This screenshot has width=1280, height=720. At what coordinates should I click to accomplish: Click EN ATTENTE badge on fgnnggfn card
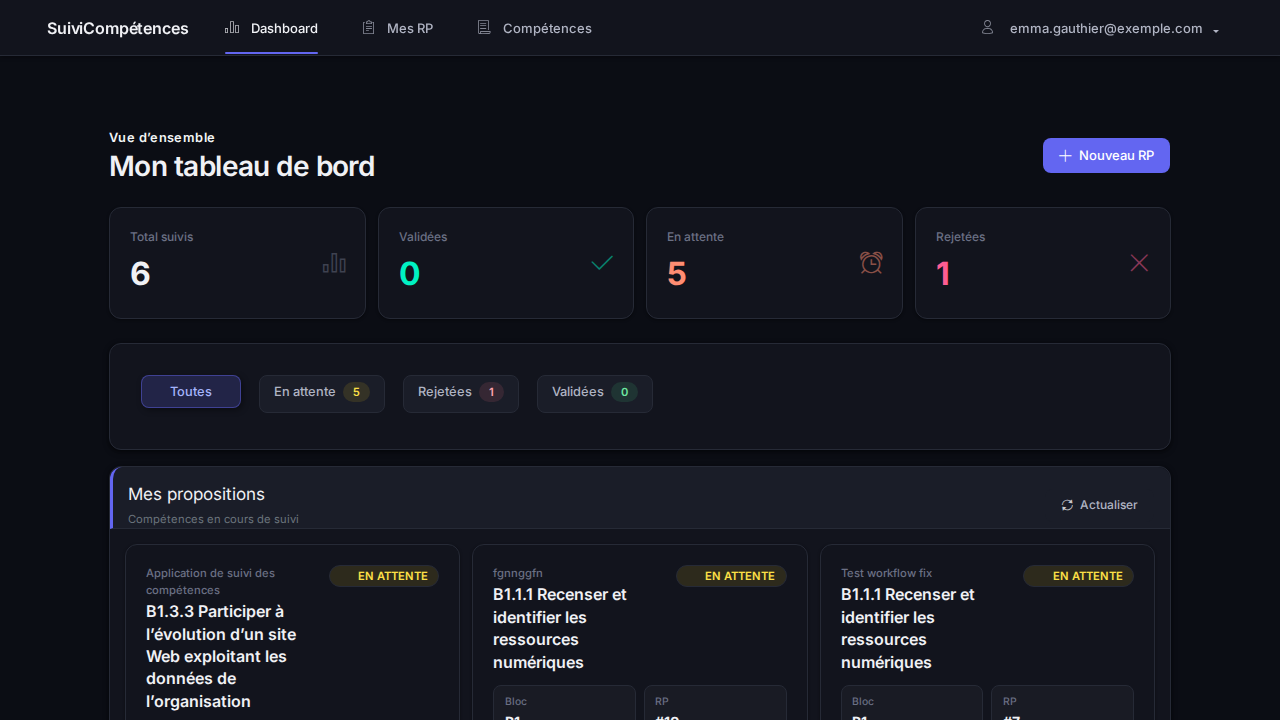click(731, 576)
